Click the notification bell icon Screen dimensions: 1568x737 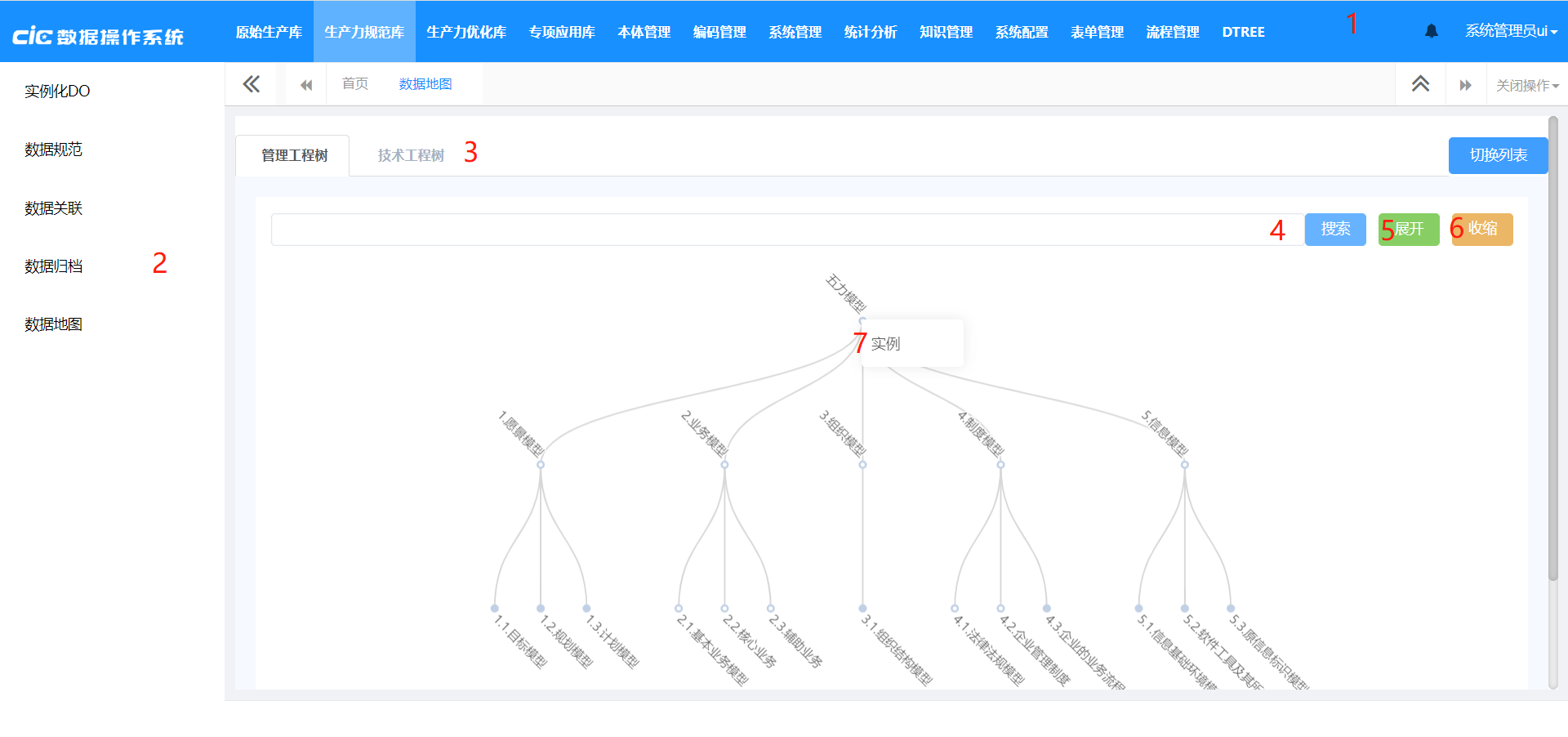1431,31
